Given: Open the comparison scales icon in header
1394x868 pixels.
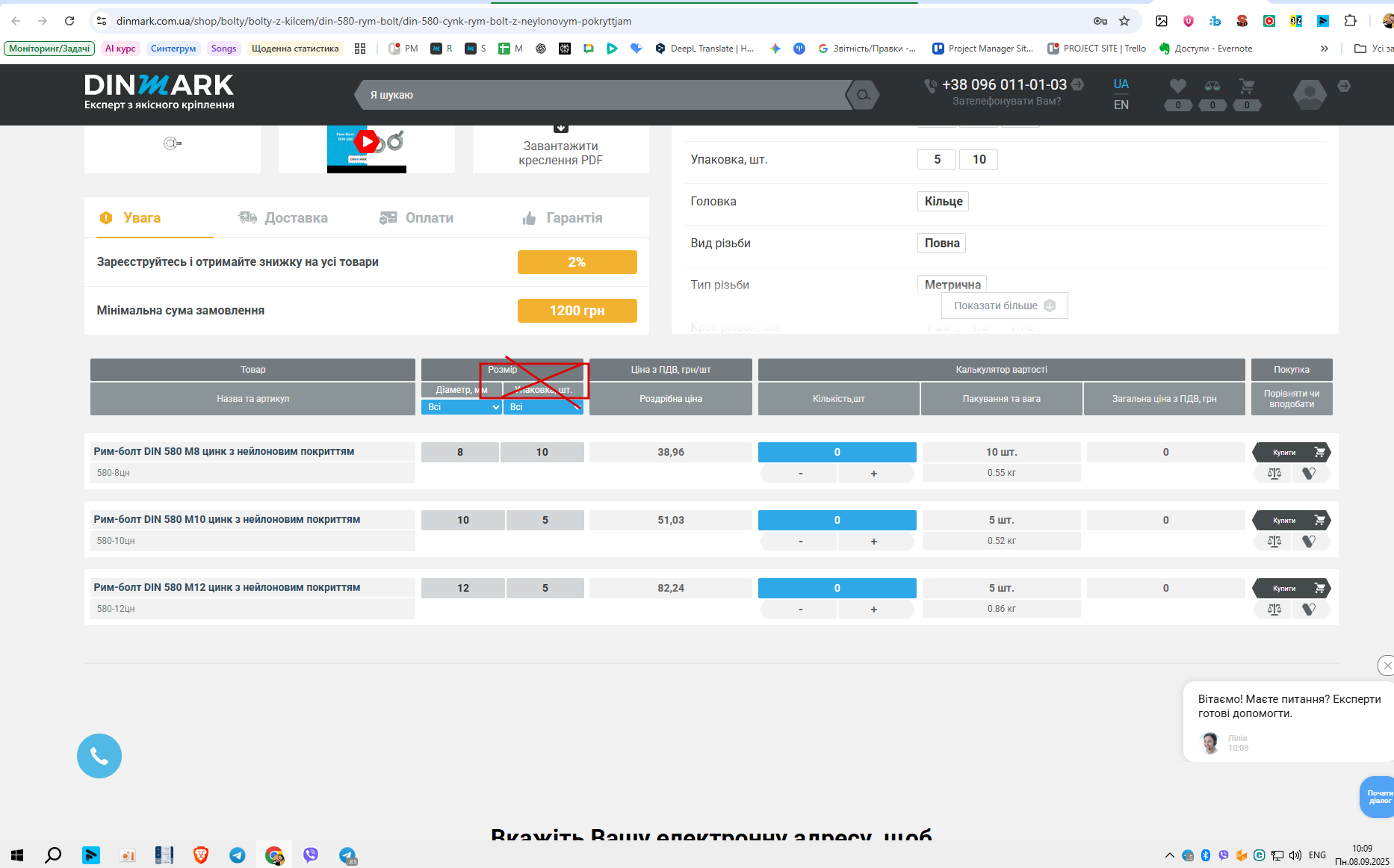Looking at the screenshot, I should [1212, 87].
